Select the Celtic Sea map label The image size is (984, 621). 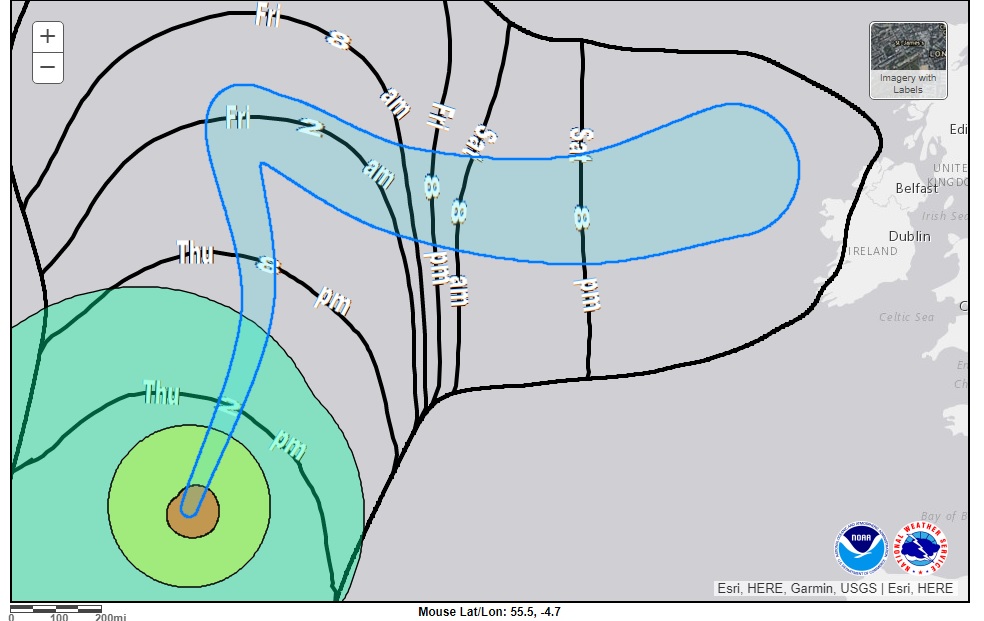(906, 317)
